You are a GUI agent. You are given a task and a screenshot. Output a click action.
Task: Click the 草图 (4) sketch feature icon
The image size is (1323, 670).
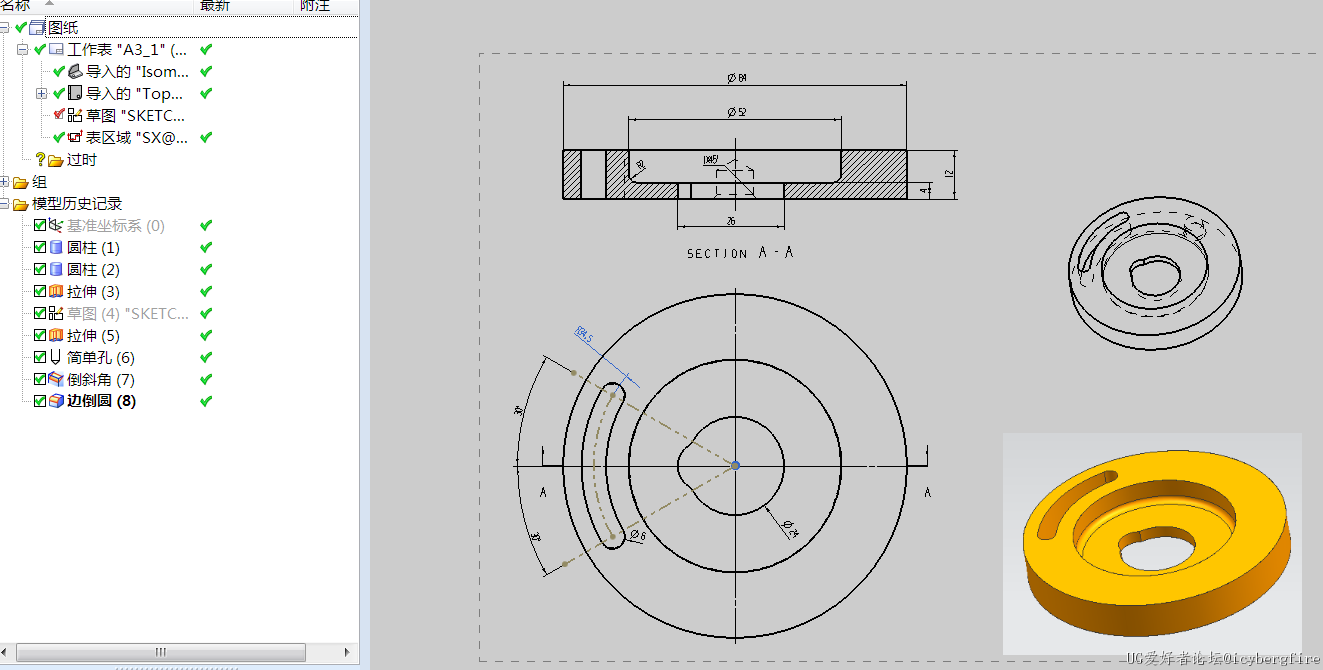click(x=56, y=314)
